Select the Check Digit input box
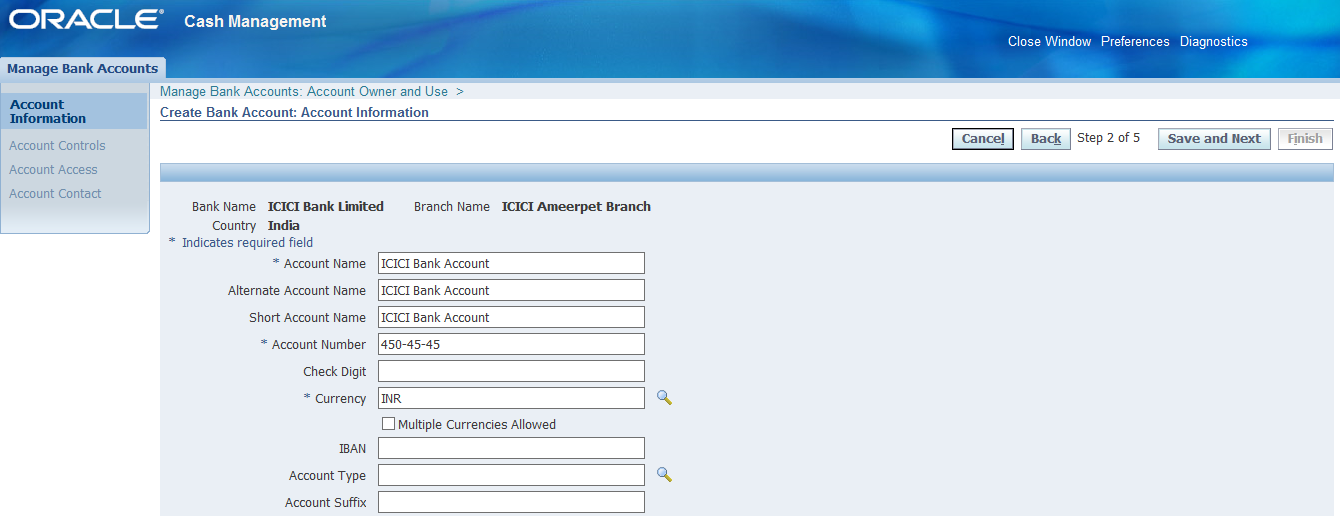This screenshot has width=1340, height=516. point(511,371)
